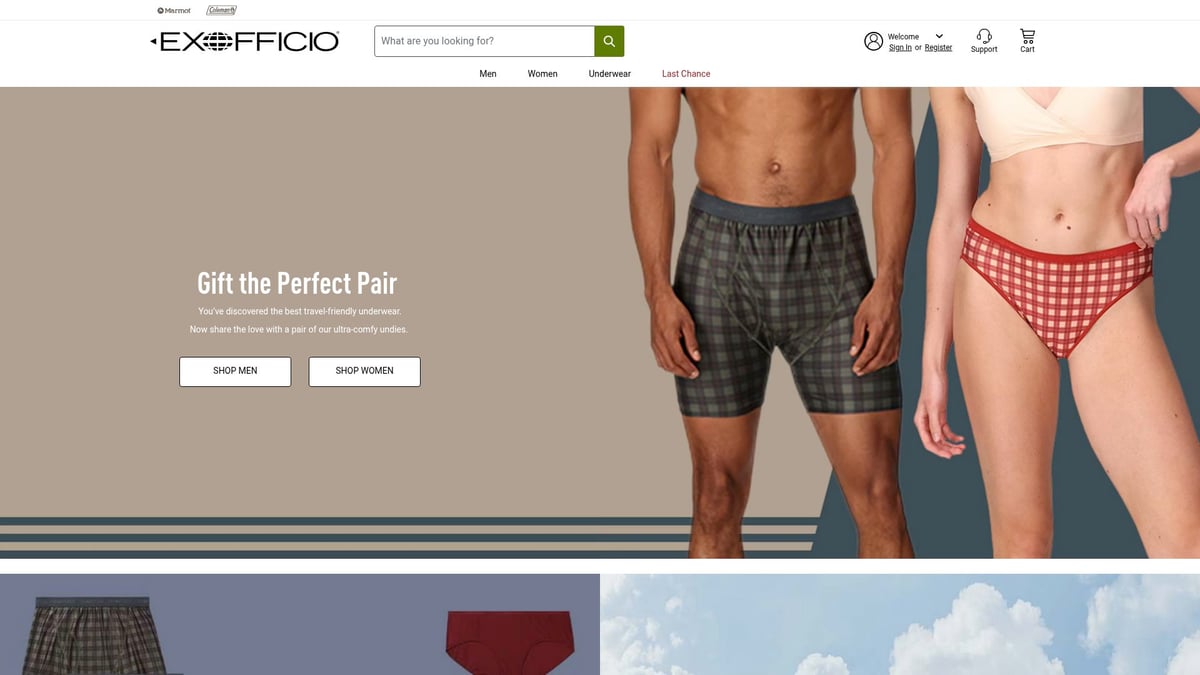Viewport: 1200px width, 675px height.
Task: Go home via the ExOfficio logo
Action: coord(245,41)
